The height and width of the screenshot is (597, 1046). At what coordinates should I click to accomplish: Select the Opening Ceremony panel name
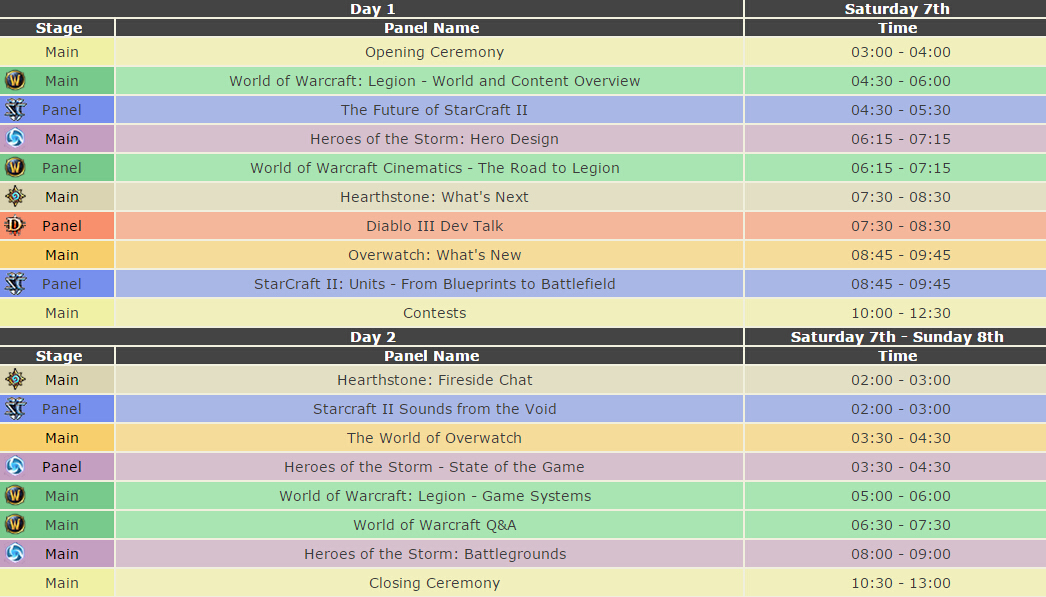coord(434,52)
